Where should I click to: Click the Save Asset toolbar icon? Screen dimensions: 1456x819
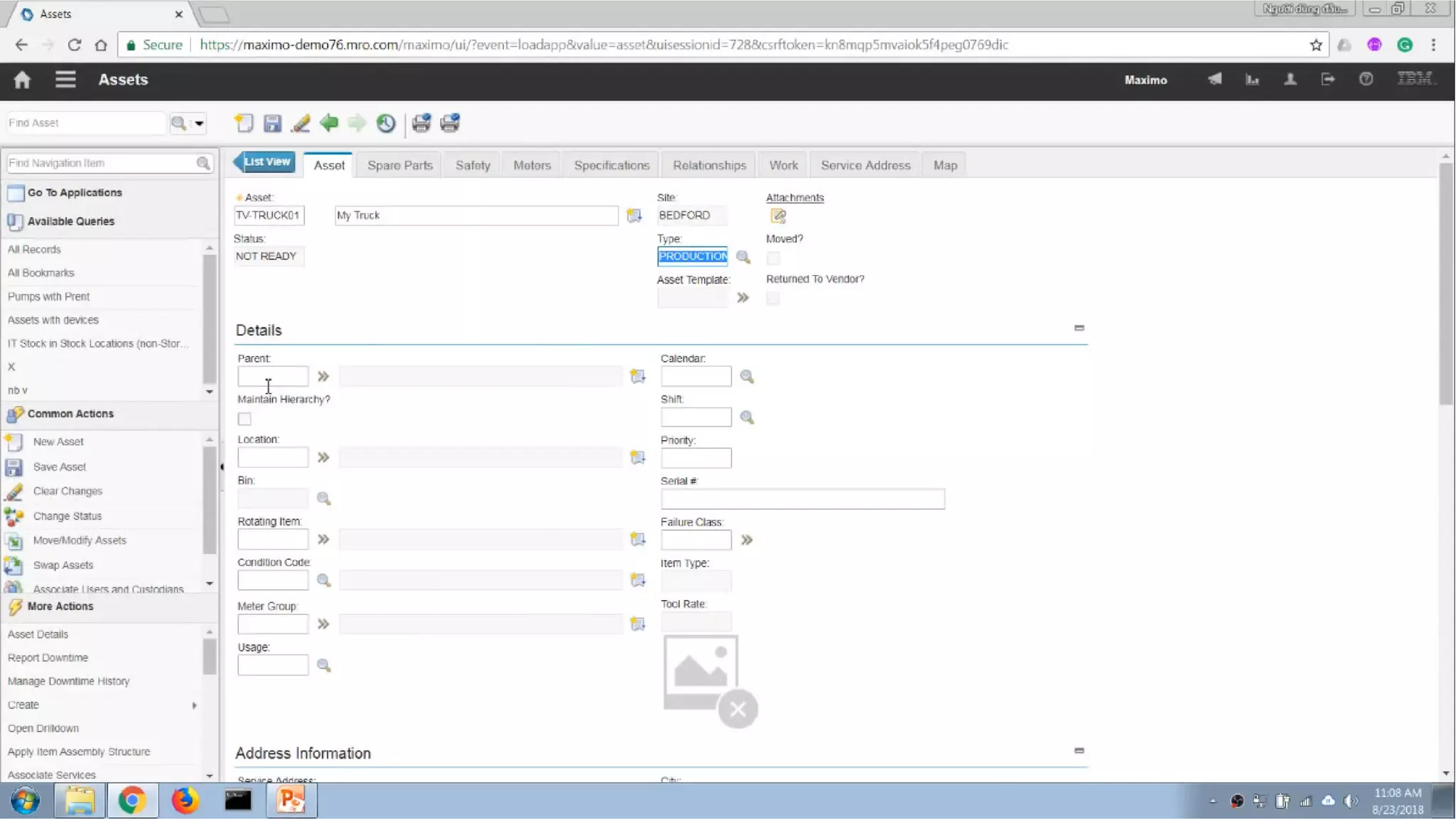click(x=272, y=123)
